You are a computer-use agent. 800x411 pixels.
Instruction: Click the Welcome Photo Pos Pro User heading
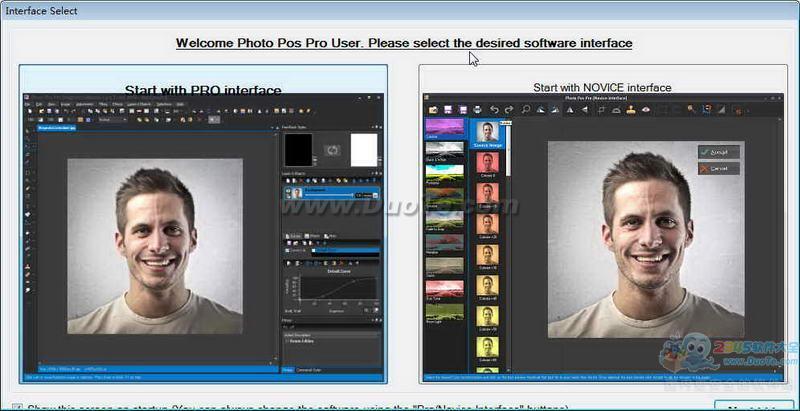coord(404,43)
